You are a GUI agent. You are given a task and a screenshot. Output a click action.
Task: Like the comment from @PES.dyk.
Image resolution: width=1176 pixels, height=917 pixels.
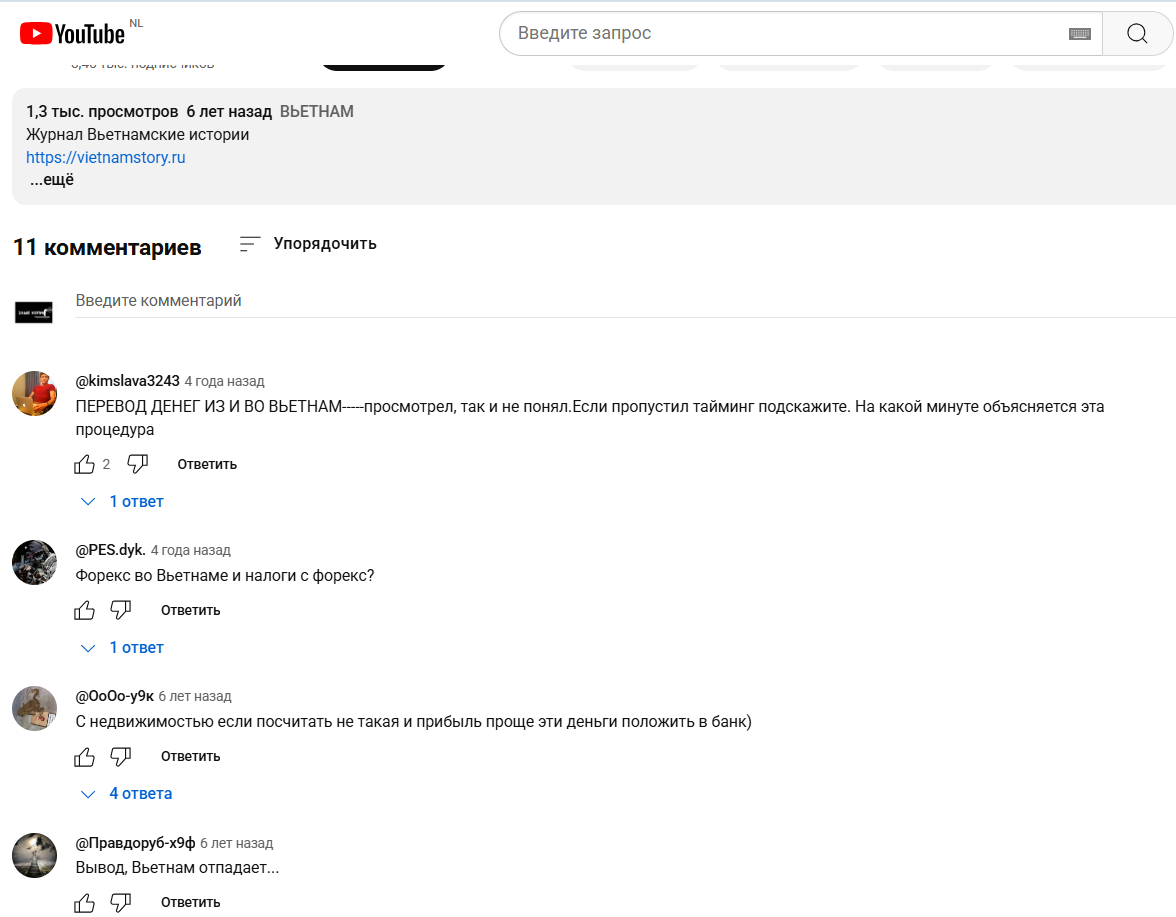click(84, 609)
